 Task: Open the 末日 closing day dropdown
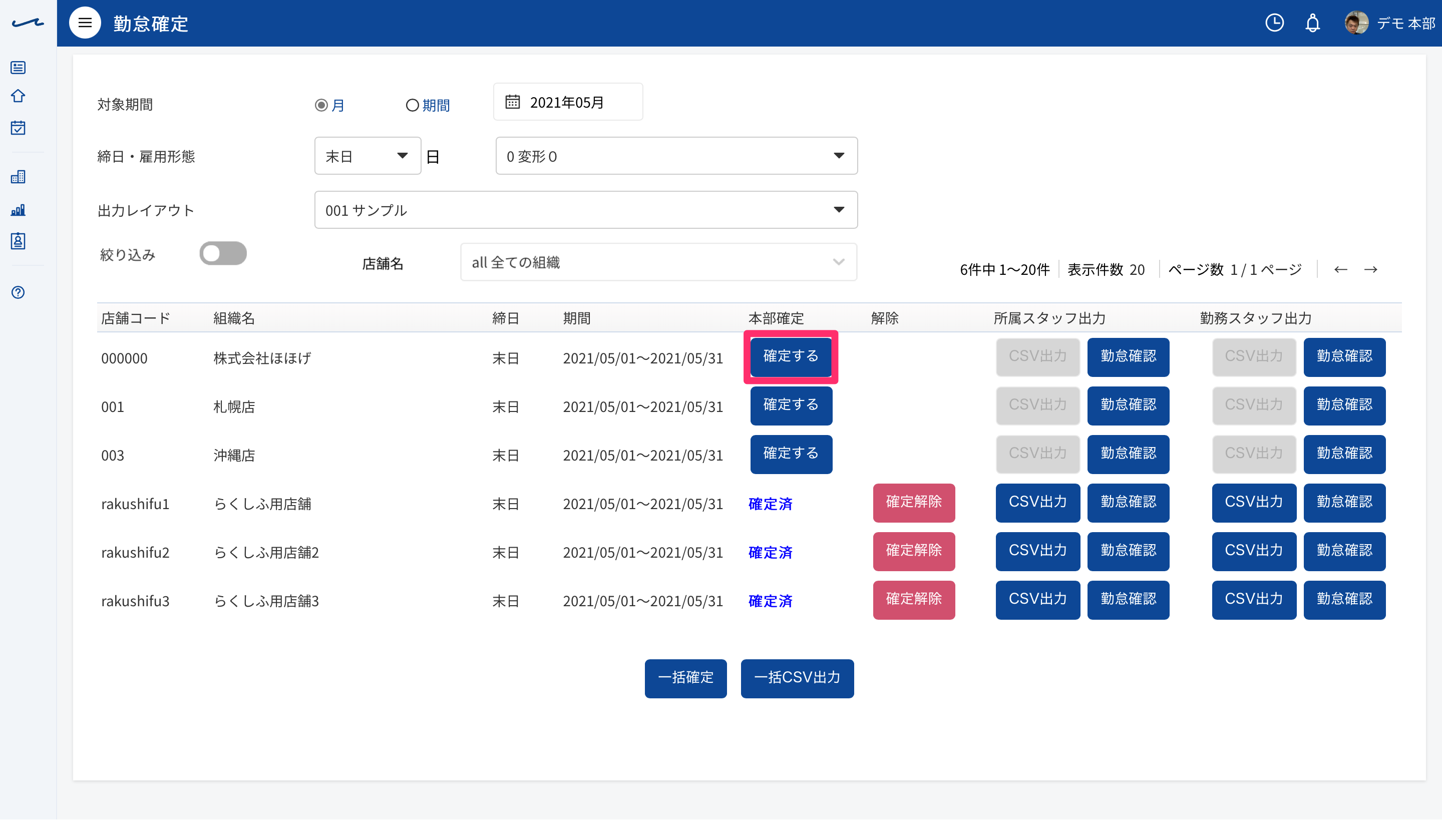click(x=368, y=156)
